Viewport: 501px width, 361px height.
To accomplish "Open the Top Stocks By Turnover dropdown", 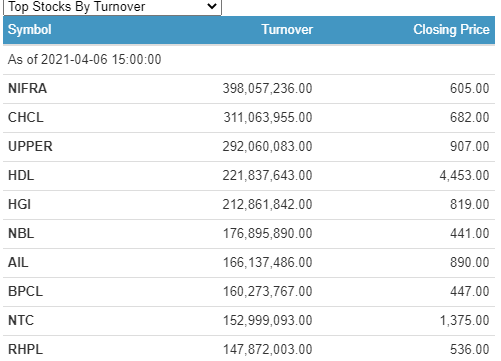I will [112, 7].
